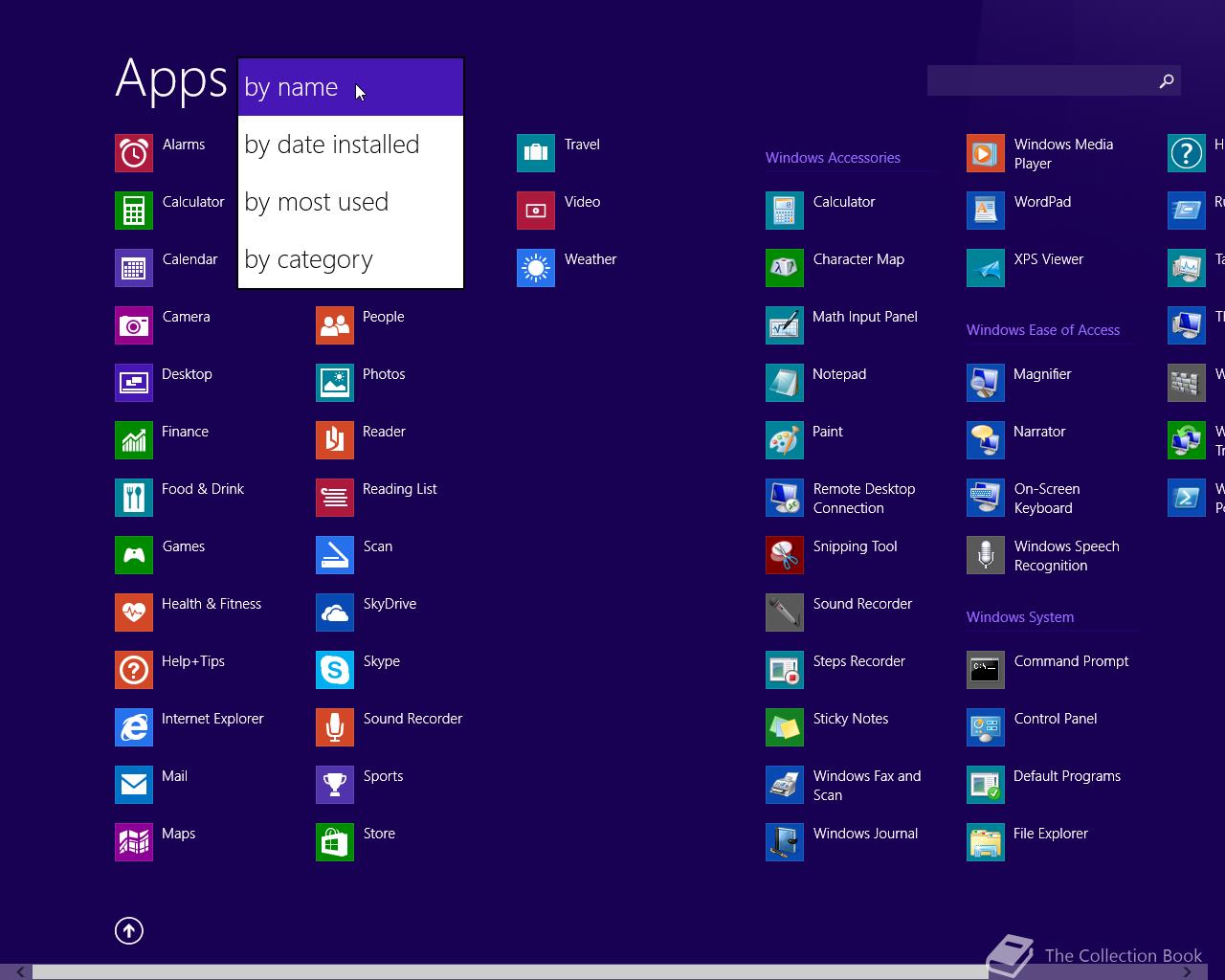The height and width of the screenshot is (980, 1225).
Task: Open the Reading List icon
Action: [x=335, y=498]
